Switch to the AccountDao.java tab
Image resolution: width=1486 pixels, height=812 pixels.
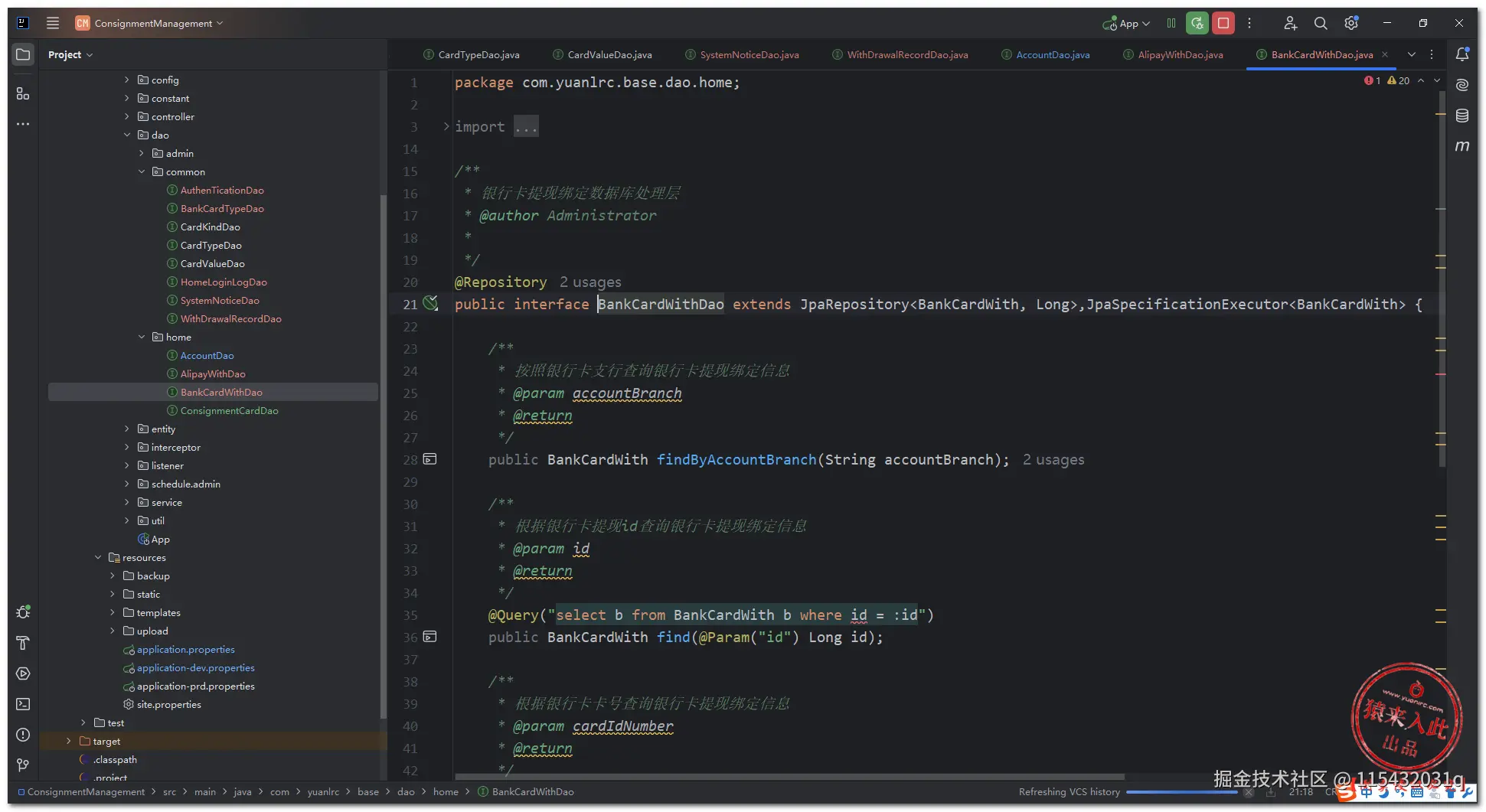point(1052,55)
